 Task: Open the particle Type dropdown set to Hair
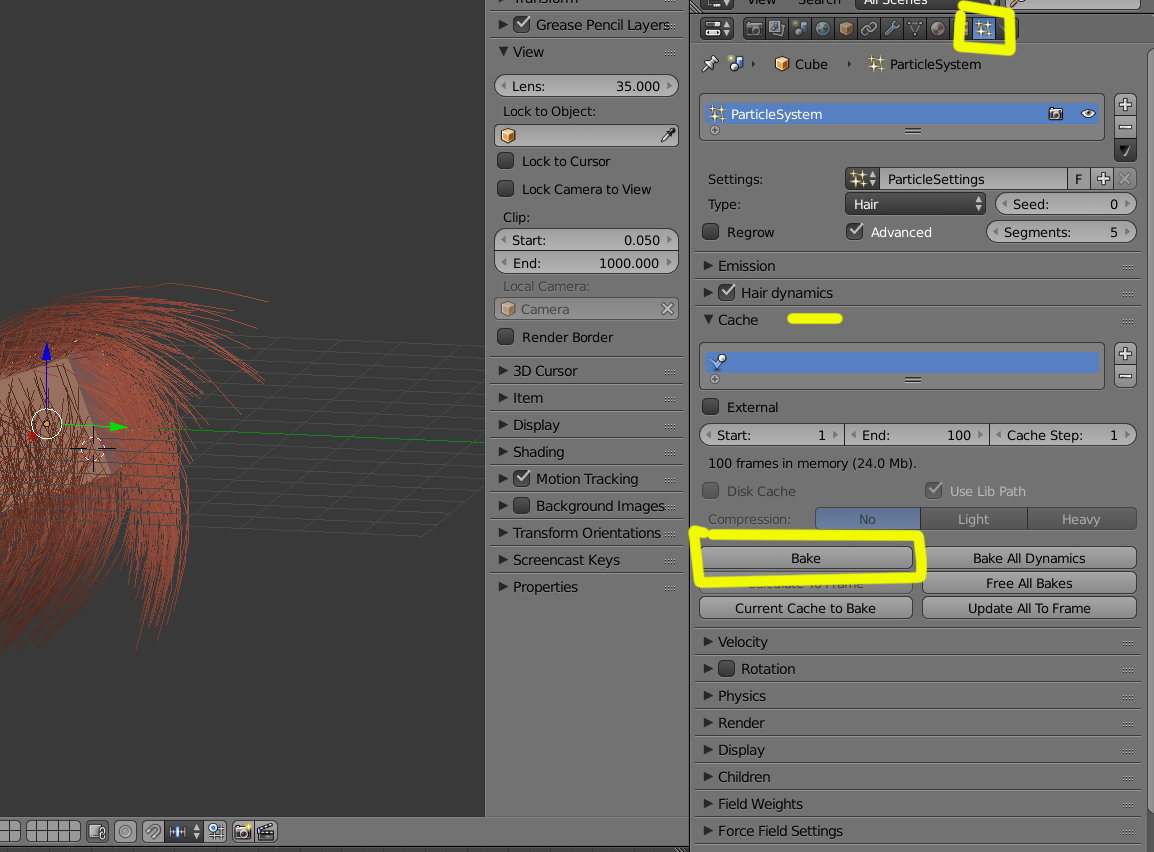click(916, 204)
